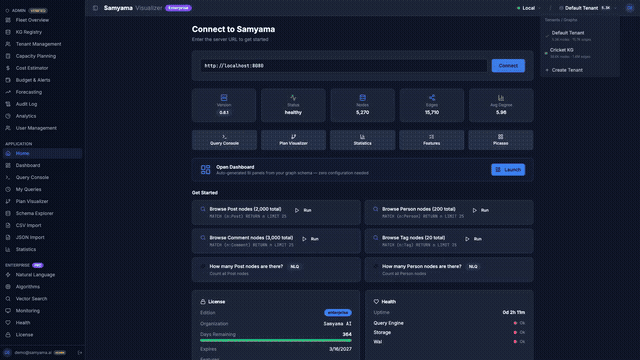The width and height of the screenshot is (640, 360).
Task: Run Browse Tag nodes query
Action: point(474,239)
